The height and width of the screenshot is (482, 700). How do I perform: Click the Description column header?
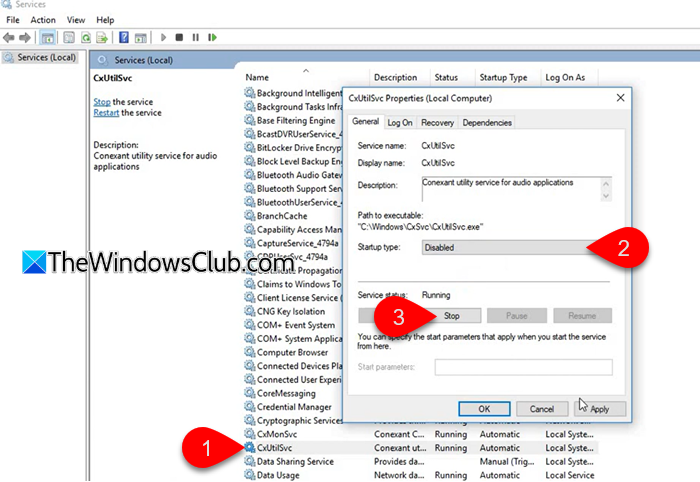point(396,77)
